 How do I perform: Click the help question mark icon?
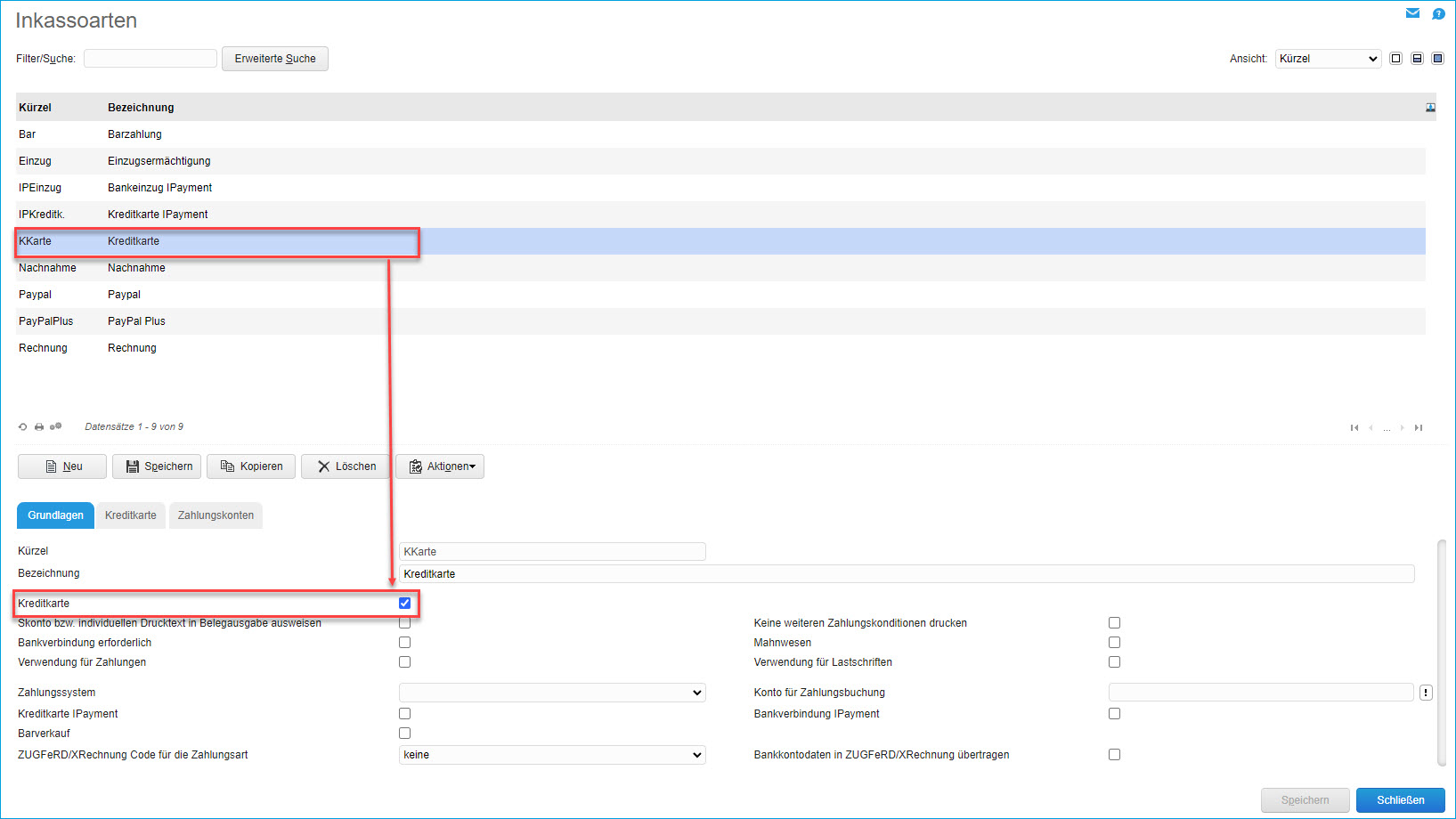tap(1438, 13)
